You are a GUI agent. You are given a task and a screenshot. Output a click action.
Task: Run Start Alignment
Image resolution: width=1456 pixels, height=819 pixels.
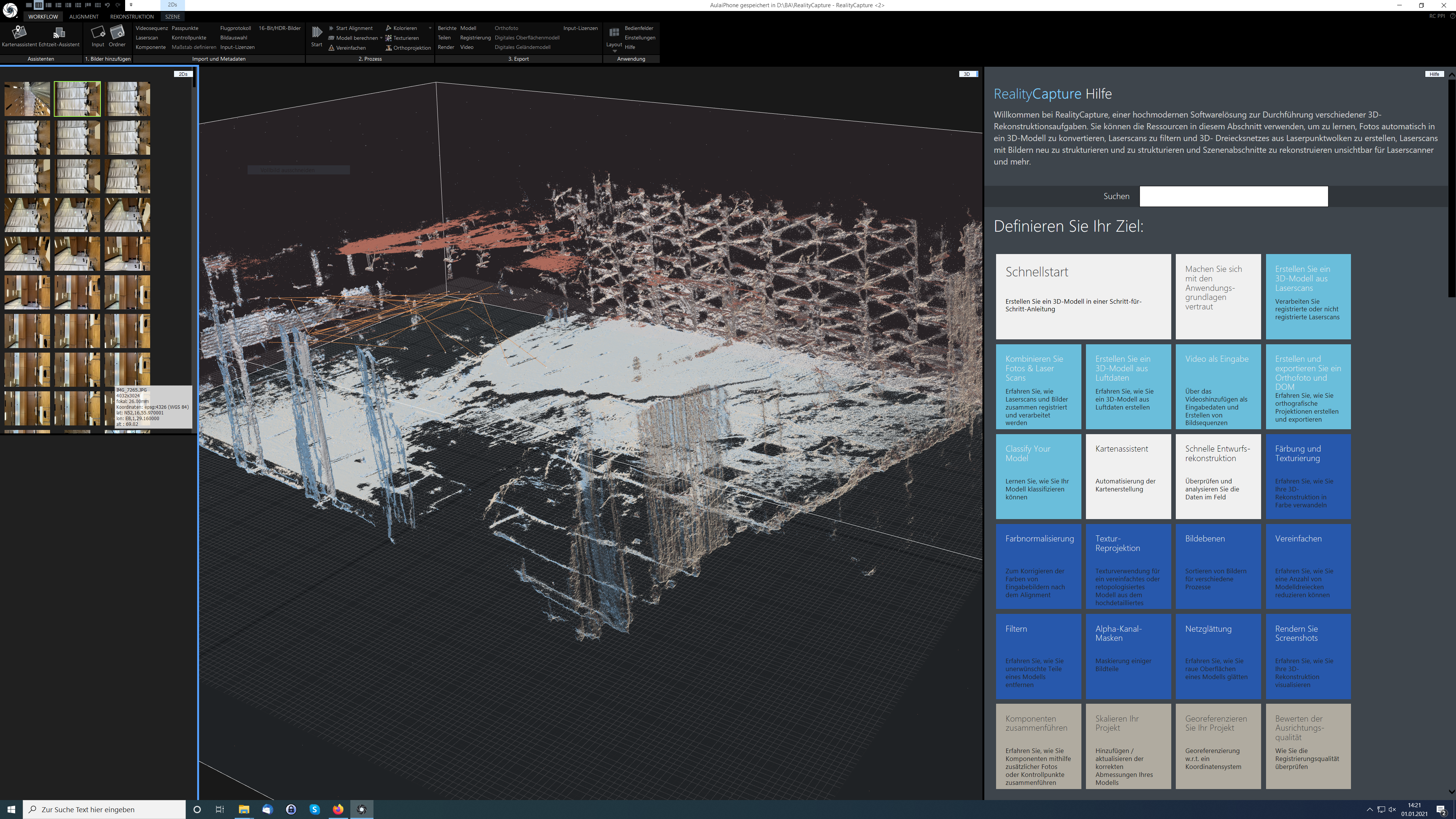[x=350, y=28]
